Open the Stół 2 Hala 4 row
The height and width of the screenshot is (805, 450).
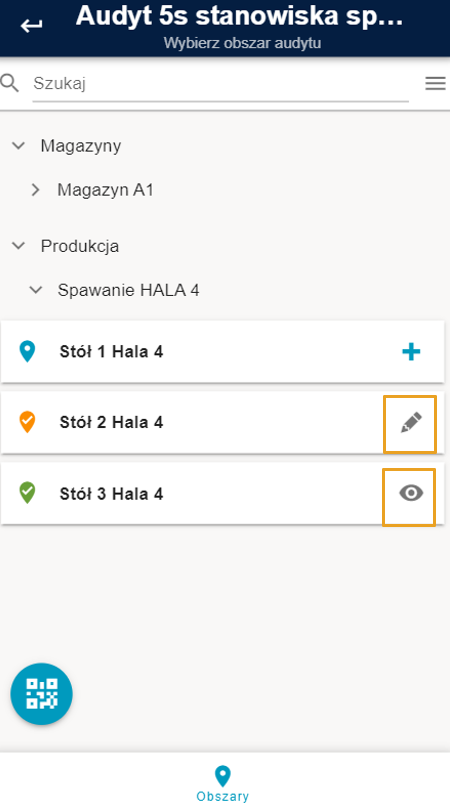[223, 423]
